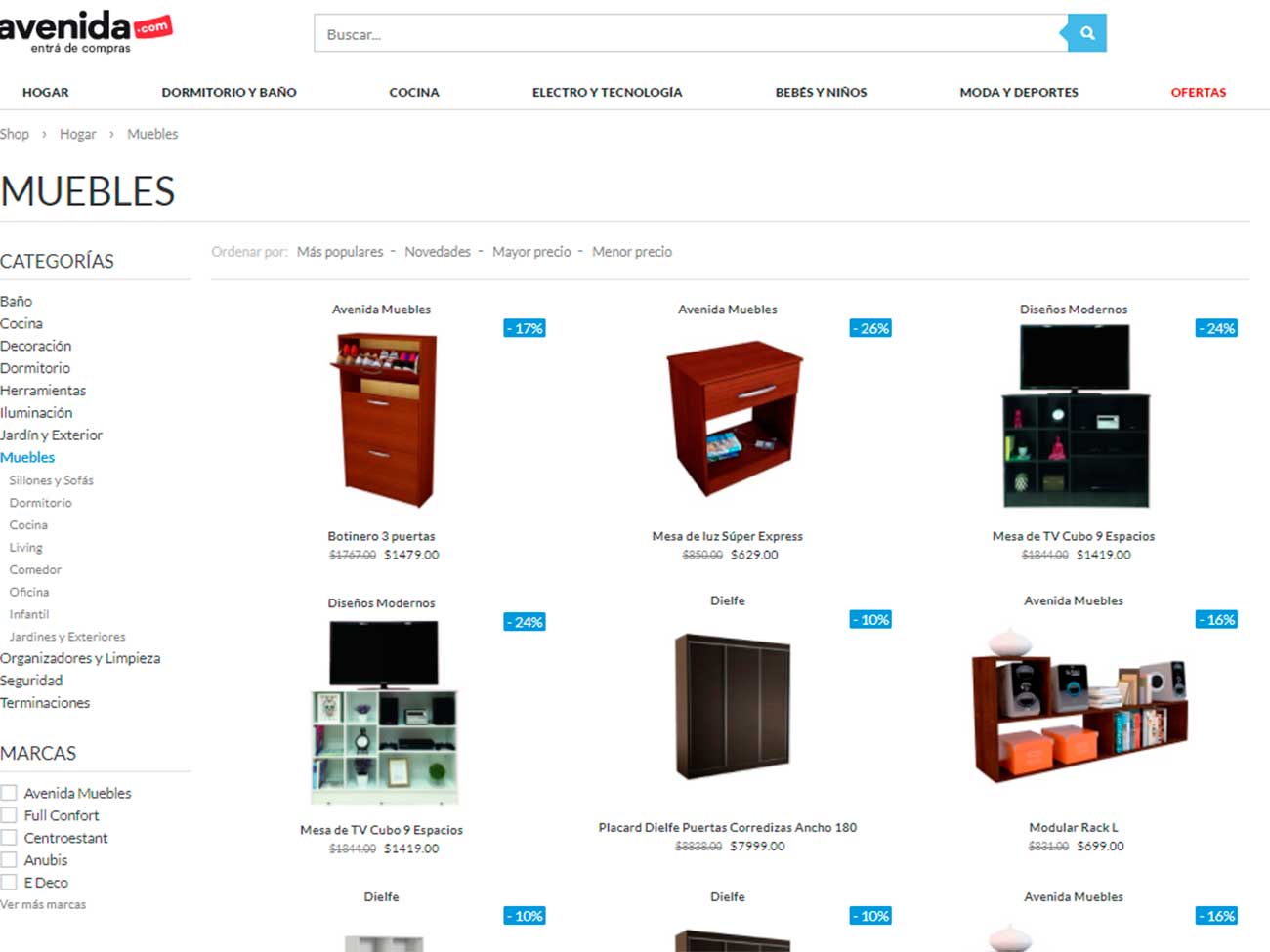Open the Mesa de luz Súper Express image
This screenshot has height=952, width=1270.
tap(734, 418)
